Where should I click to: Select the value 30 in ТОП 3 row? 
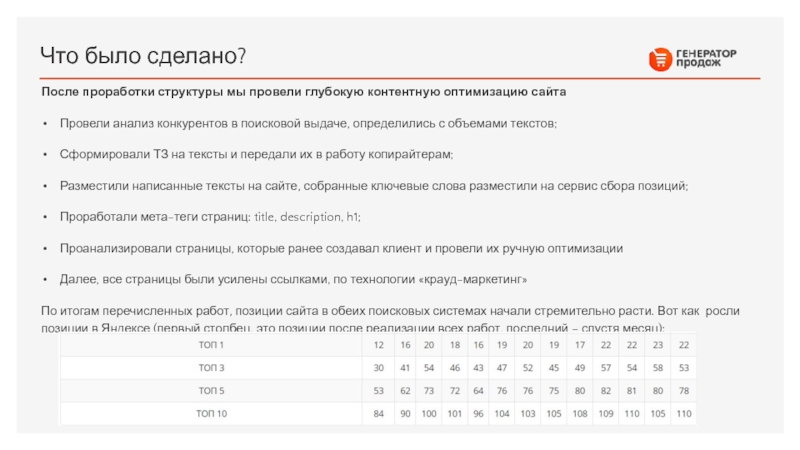coord(378,368)
